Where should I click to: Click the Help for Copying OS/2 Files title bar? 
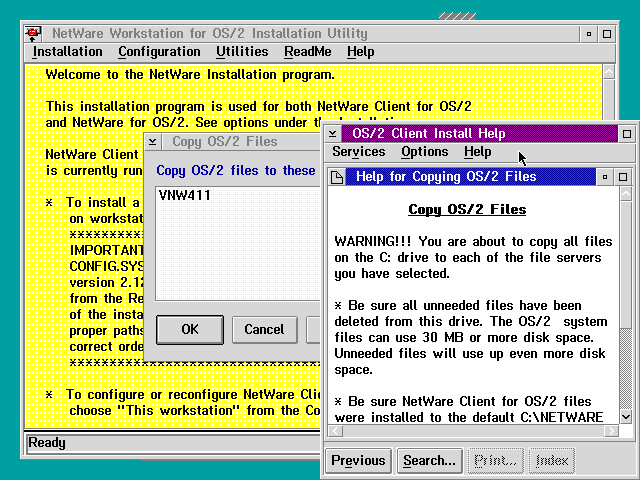[x=471, y=177]
